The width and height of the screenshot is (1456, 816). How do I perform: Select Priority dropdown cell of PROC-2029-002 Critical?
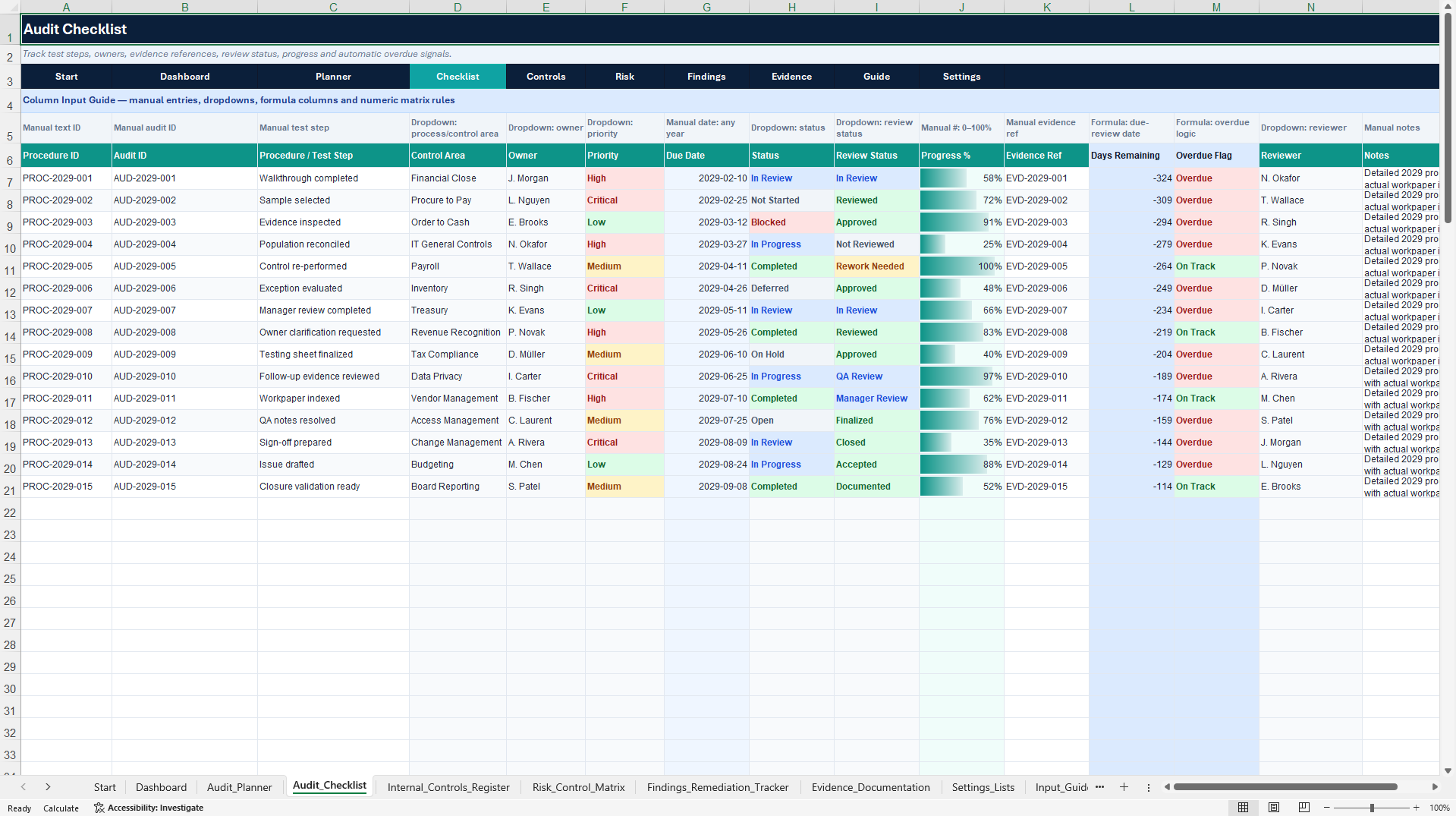coord(624,200)
